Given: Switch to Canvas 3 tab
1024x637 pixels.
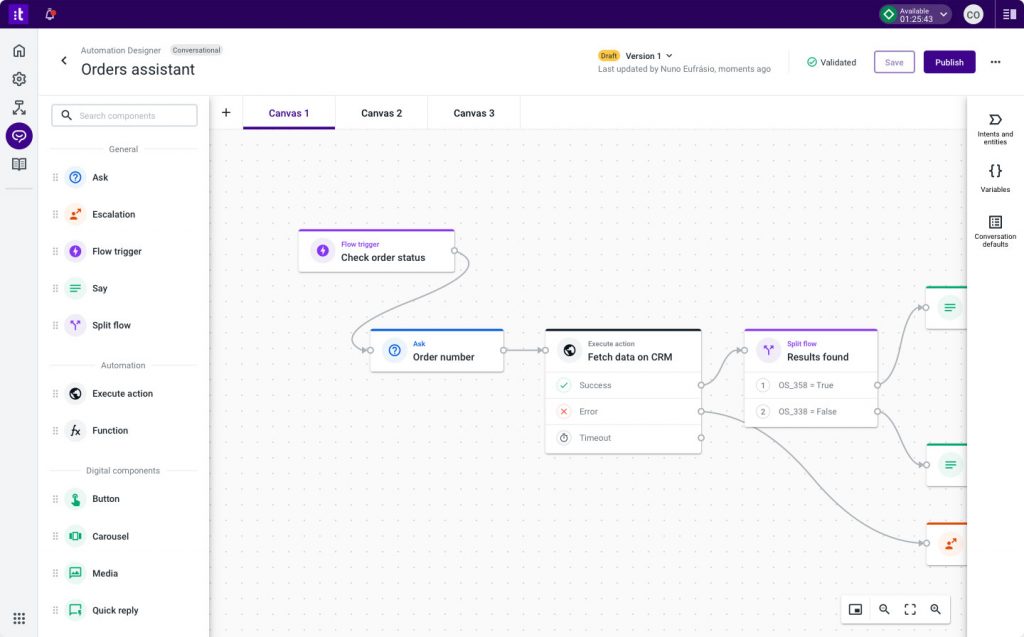Looking at the screenshot, I should point(474,113).
